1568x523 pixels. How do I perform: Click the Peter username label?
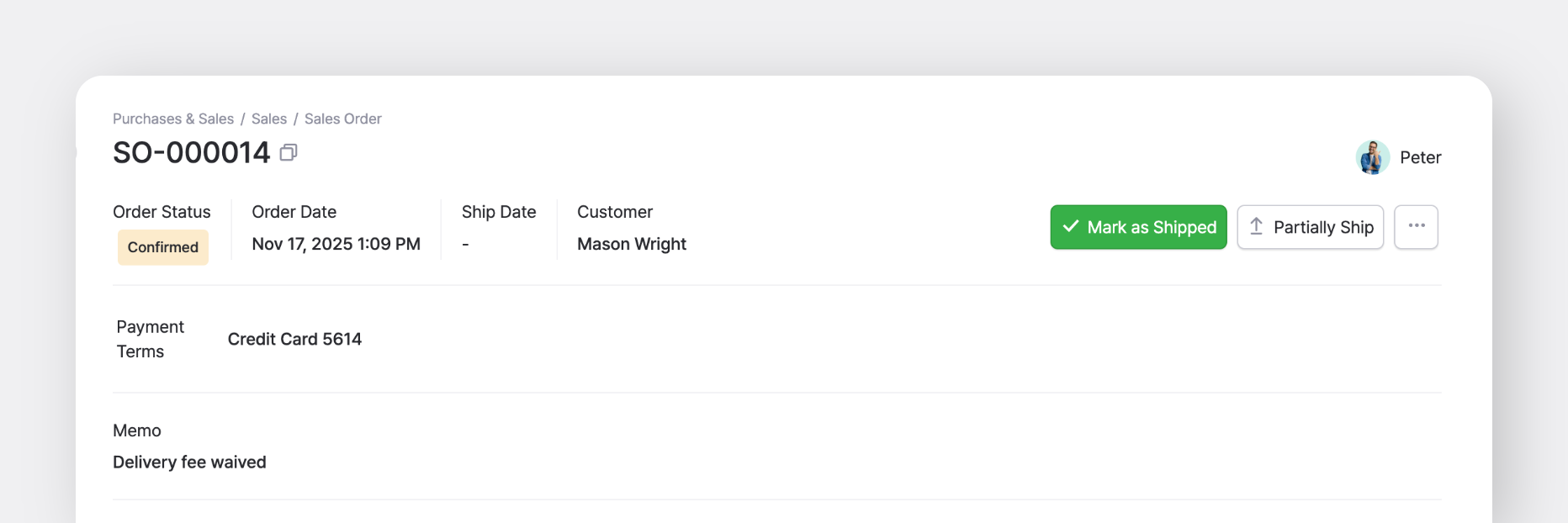pos(1420,157)
